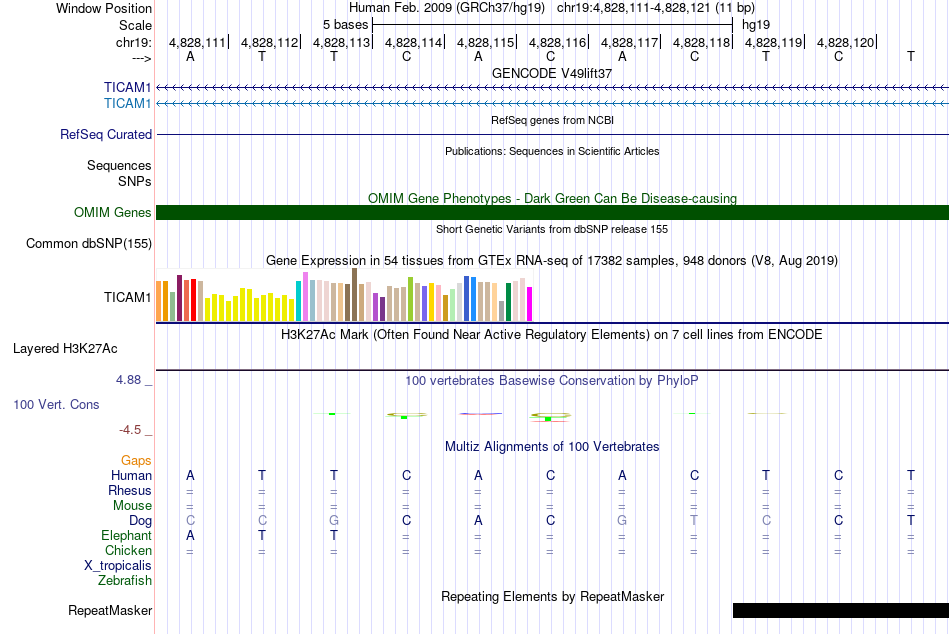Screen dimensions: 950x634
Task: Open the GTEx TICAM1 expression bar chart
Action: click(x=344, y=295)
